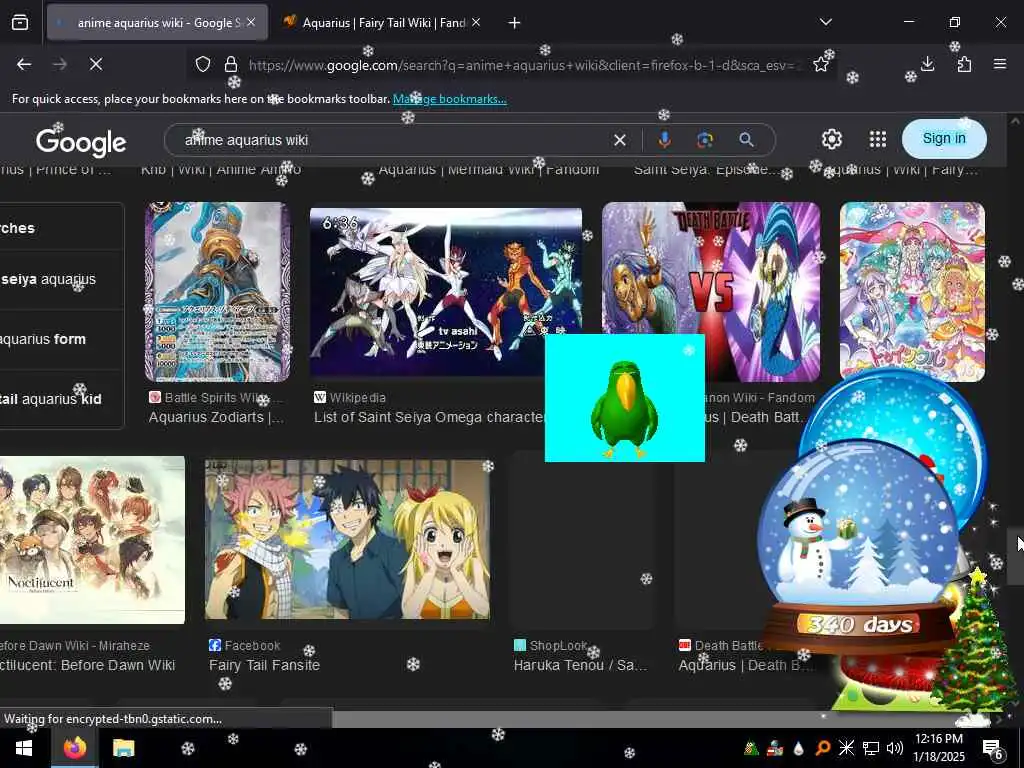Open the Saint Seiya Omega characters thumbnail
This screenshot has height=768, width=1024.
click(x=445, y=292)
